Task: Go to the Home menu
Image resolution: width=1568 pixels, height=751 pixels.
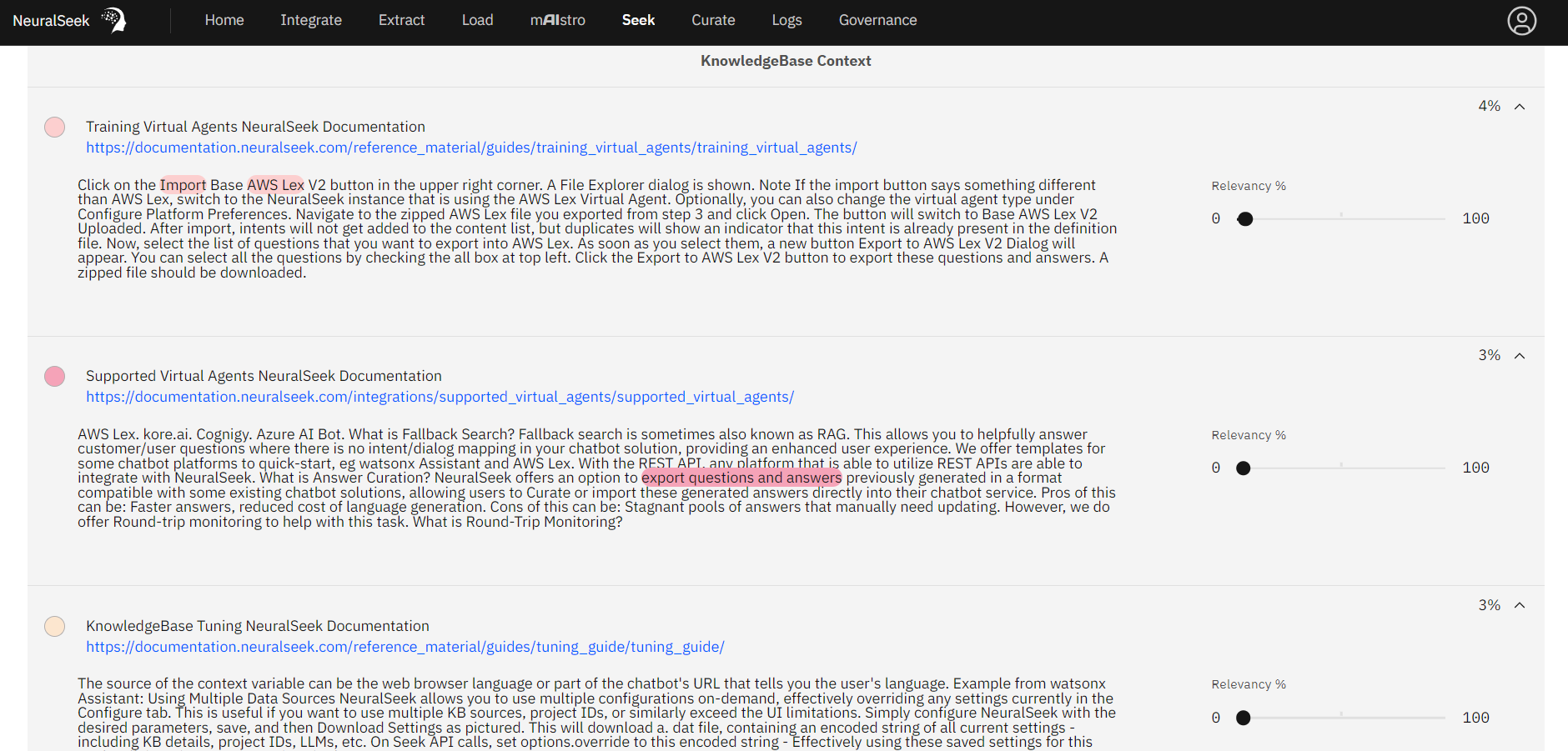Action: point(224,20)
